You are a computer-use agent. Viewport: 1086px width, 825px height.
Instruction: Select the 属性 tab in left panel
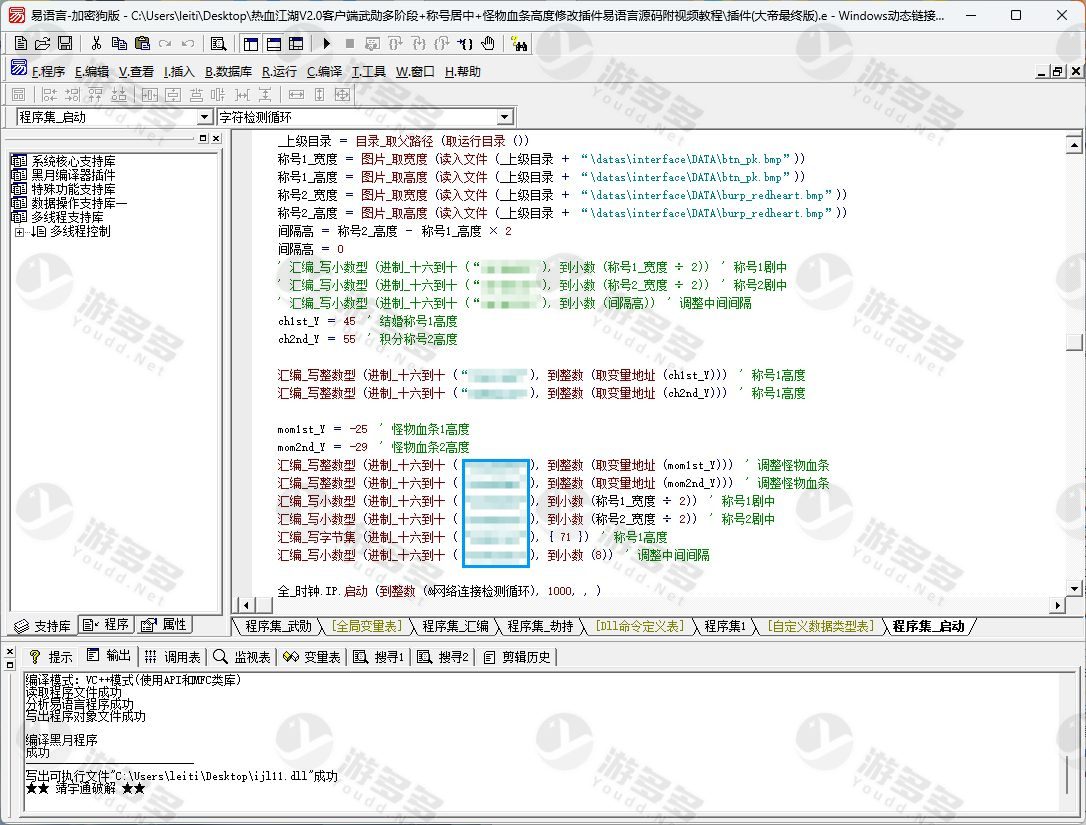(164, 625)
